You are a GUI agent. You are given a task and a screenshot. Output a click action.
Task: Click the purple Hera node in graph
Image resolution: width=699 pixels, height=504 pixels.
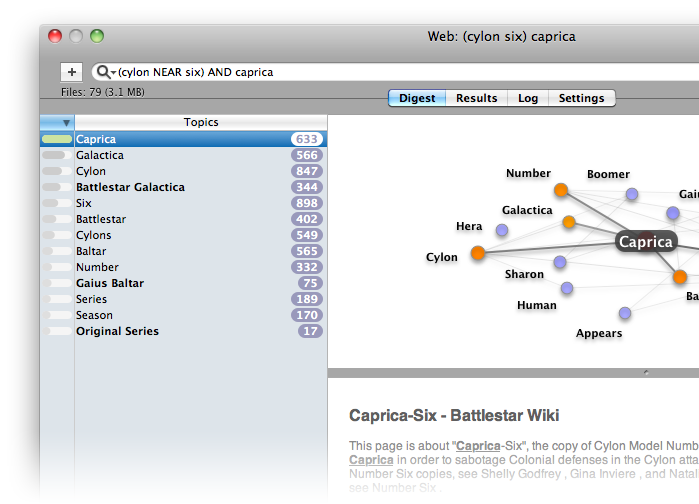[x=502, y=230]
